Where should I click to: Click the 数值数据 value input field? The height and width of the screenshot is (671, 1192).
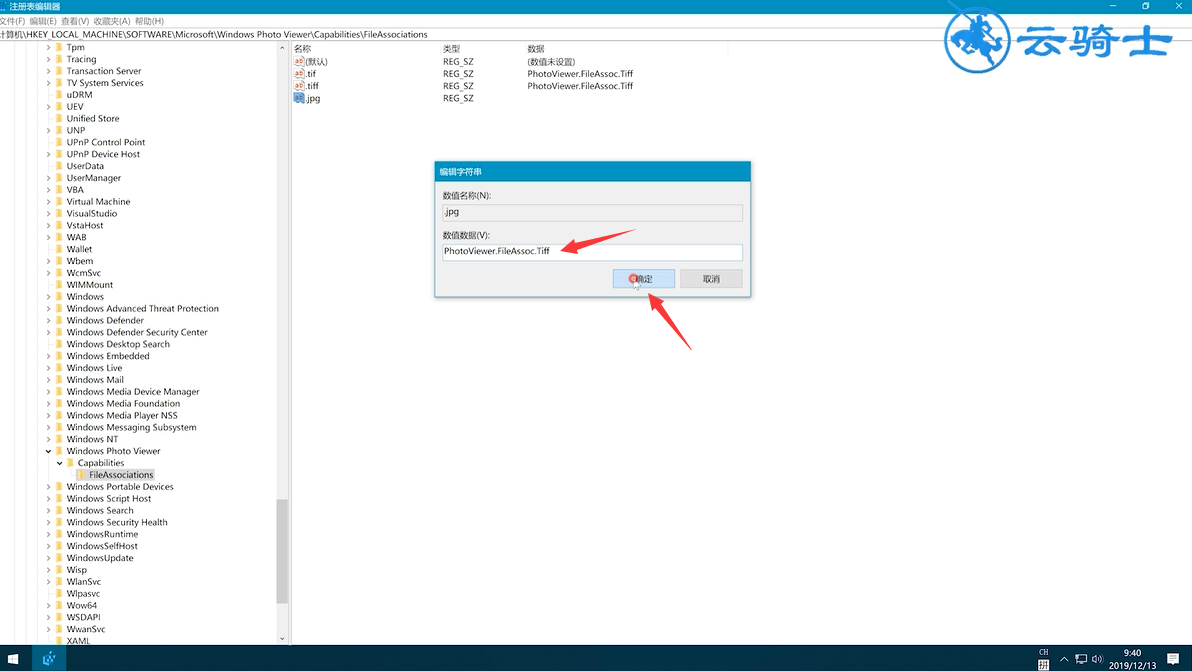pyautogui.click(x=592, y=252)
